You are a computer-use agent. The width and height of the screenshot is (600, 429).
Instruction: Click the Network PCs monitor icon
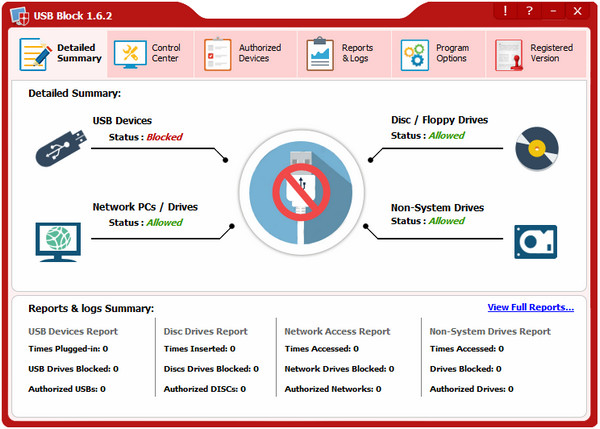pos(59,241)
